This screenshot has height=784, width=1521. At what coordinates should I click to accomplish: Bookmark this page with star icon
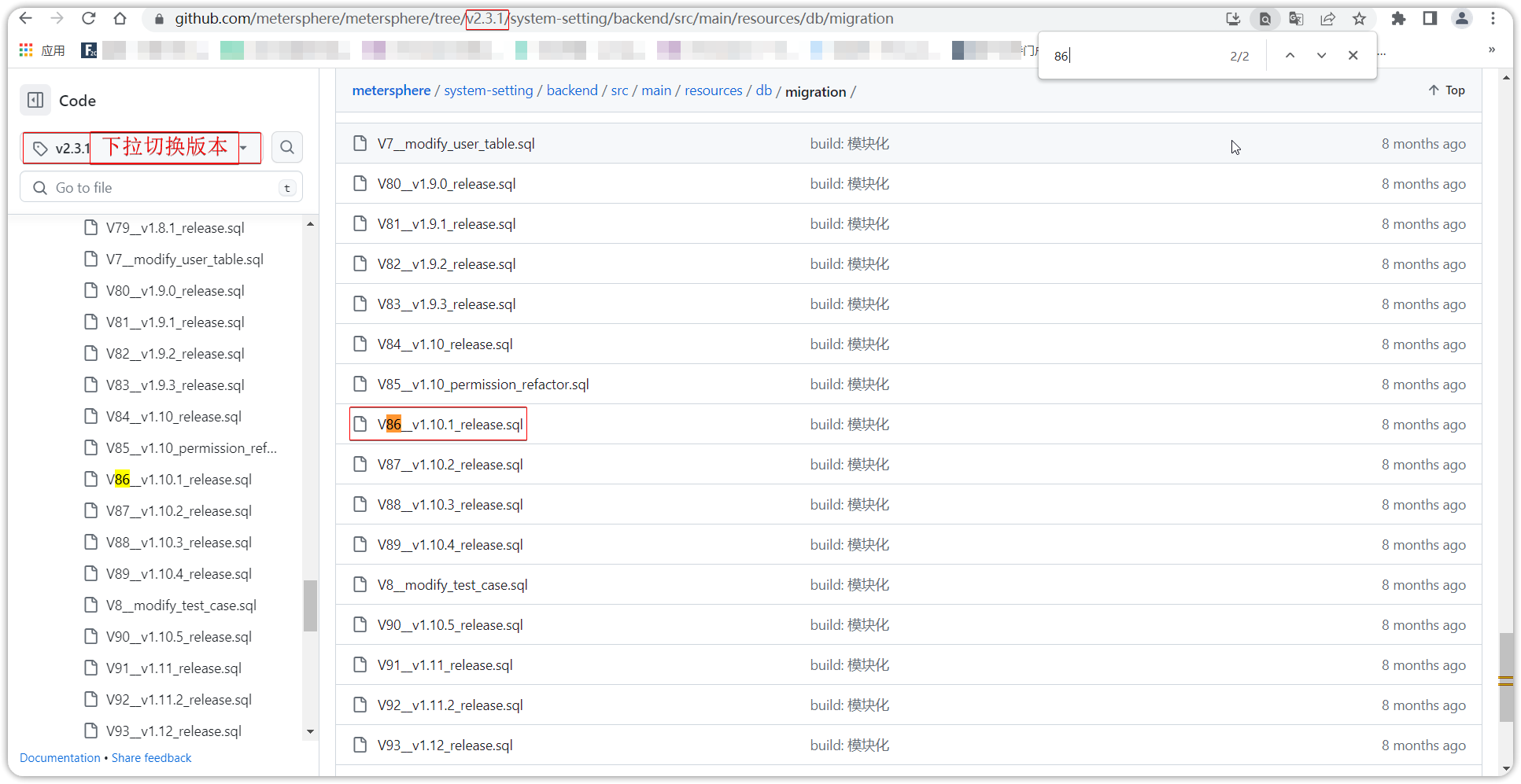(1359, 19)
